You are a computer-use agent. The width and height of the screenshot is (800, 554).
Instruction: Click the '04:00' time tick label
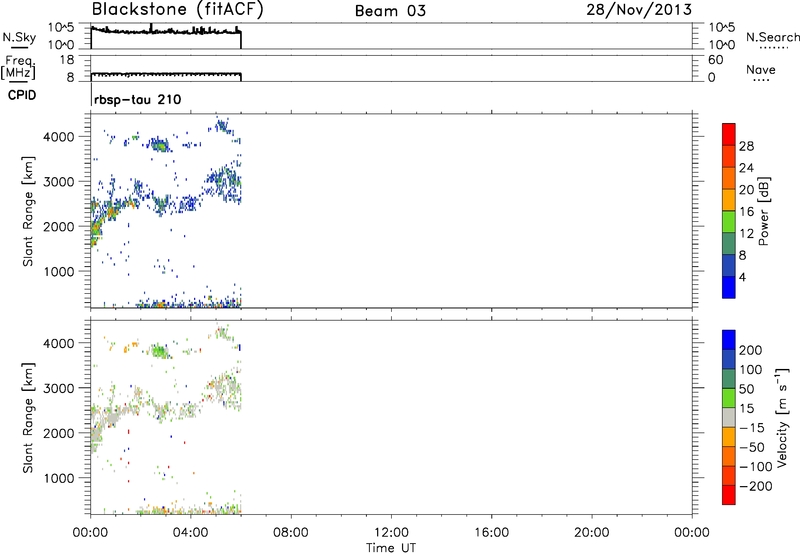(190, 533)
